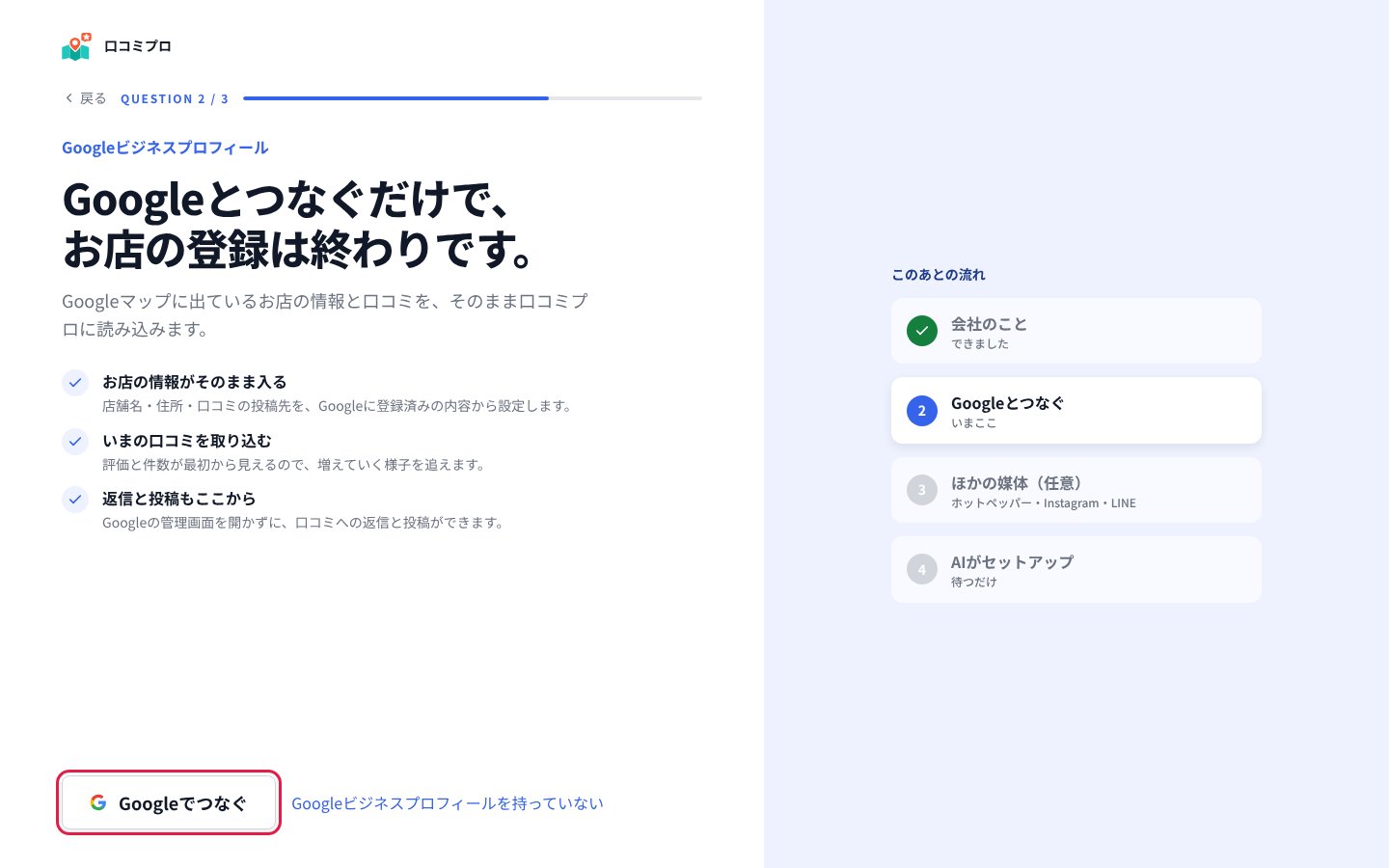Click the 口コミプロ map logo icon
Image resolution: width=1389 pixels, height=868 pixels.
tap(75, 46)
